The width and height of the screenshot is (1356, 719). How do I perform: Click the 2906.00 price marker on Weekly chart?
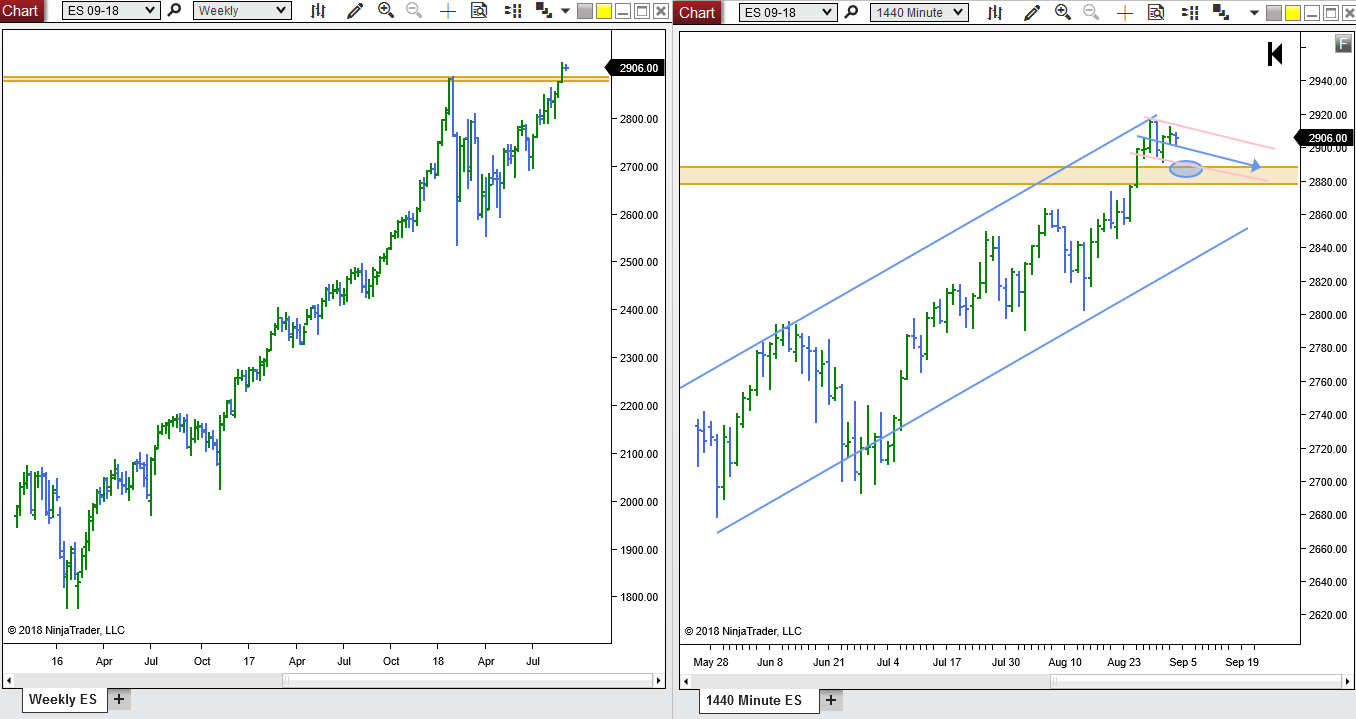tap(636, 68)
